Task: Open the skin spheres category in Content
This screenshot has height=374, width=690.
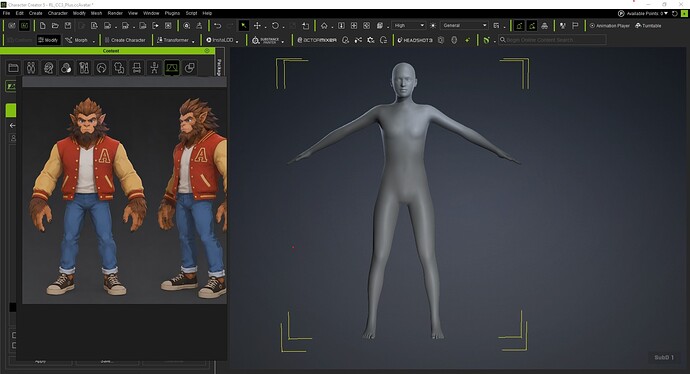Action: click(66, 68)
